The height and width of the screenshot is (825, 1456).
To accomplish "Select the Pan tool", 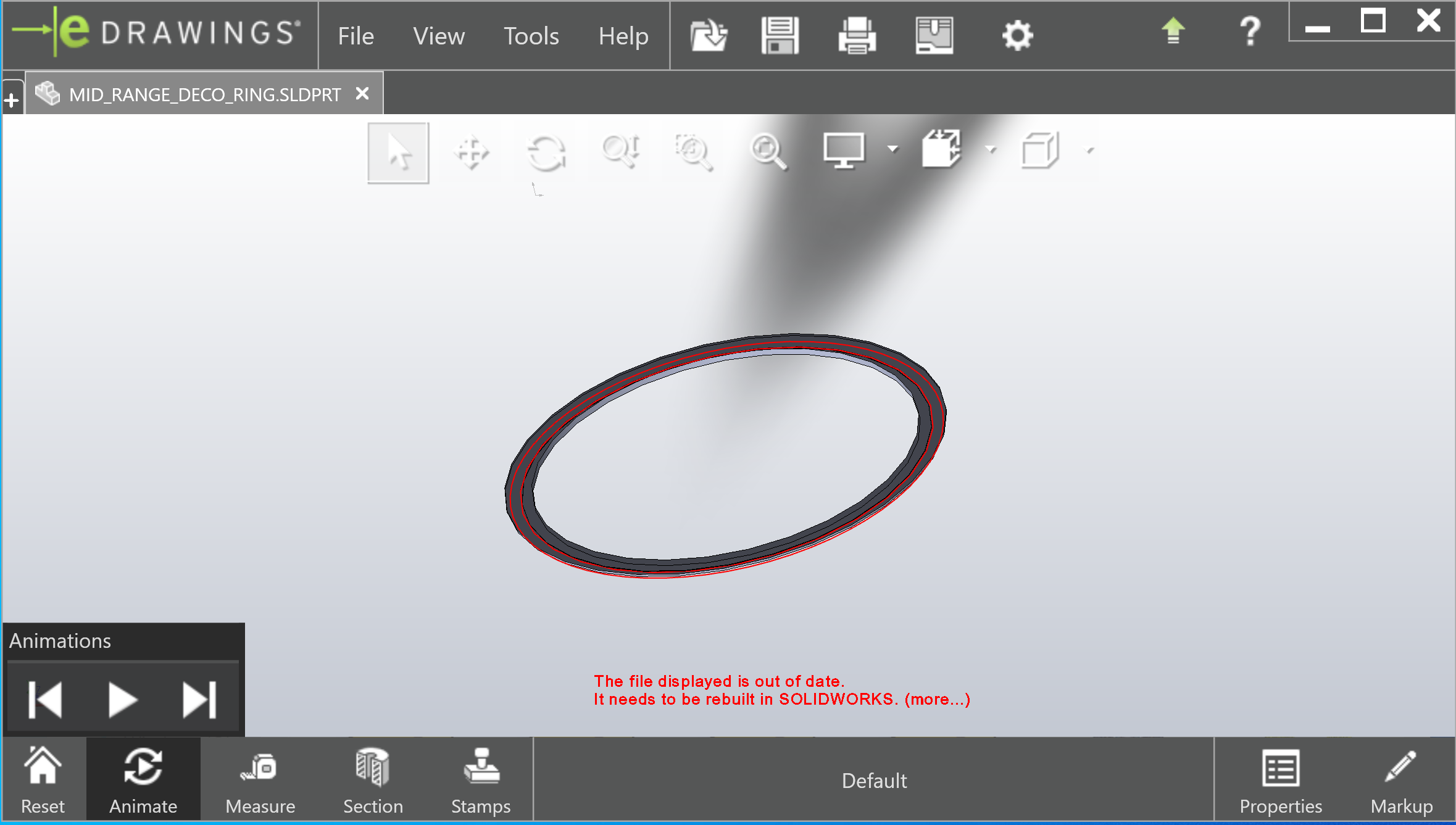I will point(471,152).
